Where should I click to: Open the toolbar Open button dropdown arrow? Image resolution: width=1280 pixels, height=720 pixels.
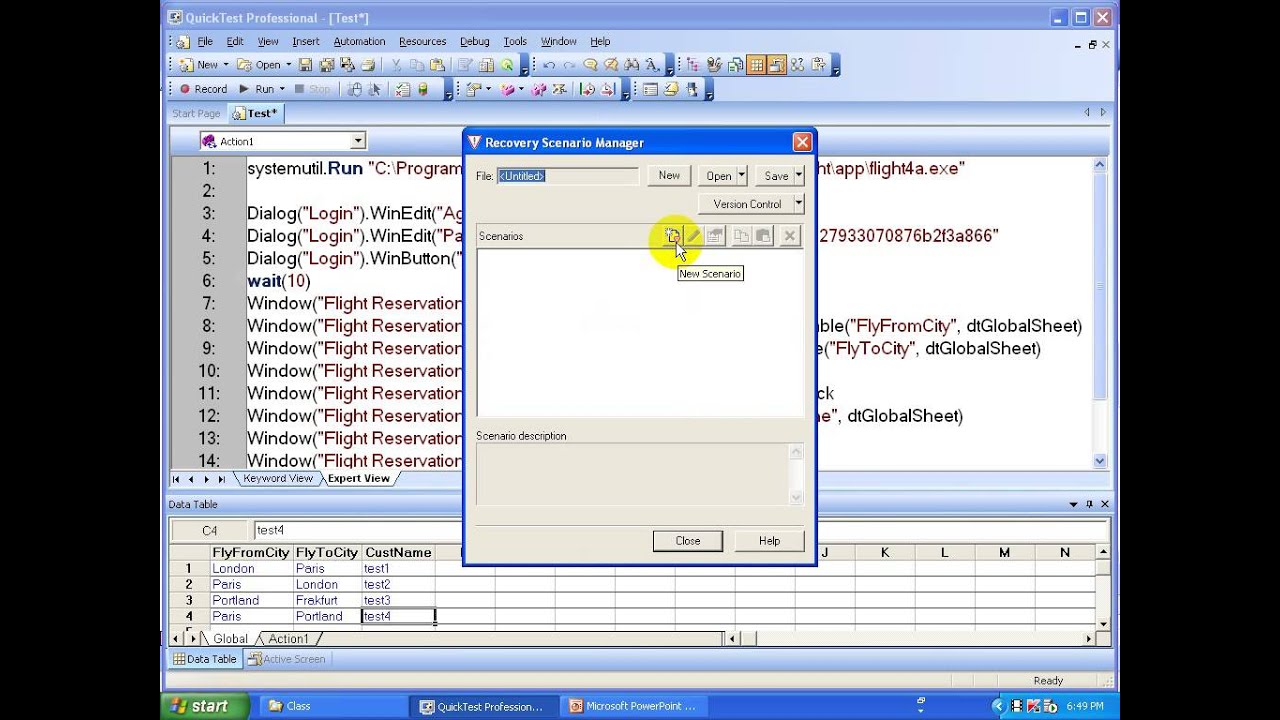pos(288,65)
